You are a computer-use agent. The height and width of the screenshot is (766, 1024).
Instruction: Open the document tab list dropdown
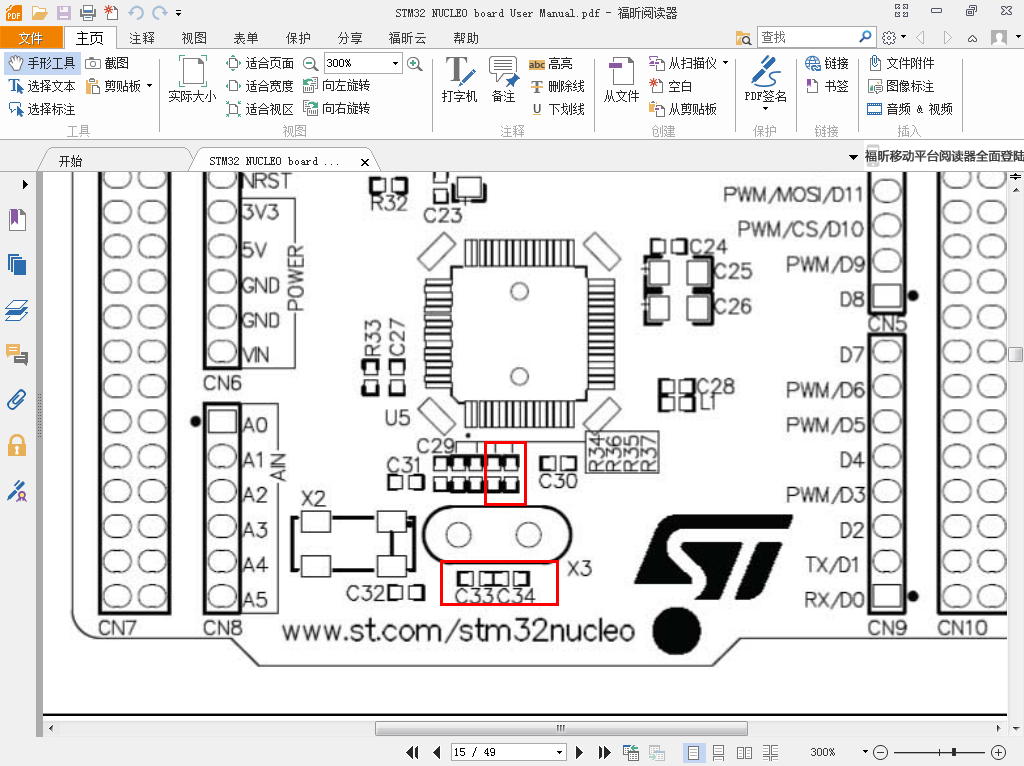click(x=853, y=157)
